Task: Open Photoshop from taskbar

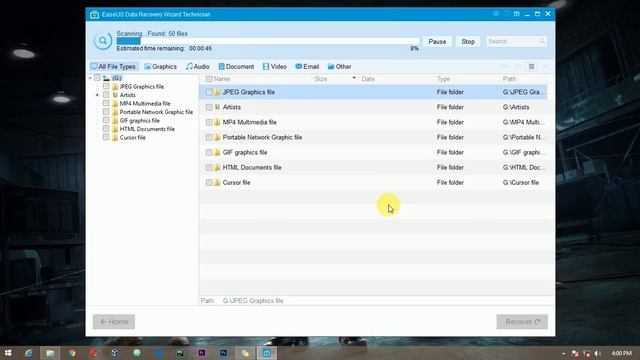Action: click(223, 353)
